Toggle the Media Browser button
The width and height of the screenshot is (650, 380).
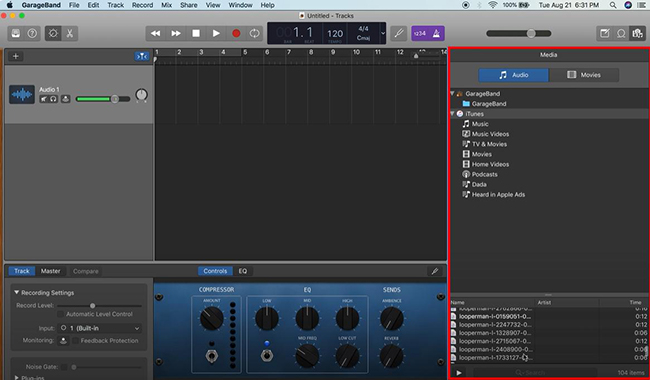point(637,34)
